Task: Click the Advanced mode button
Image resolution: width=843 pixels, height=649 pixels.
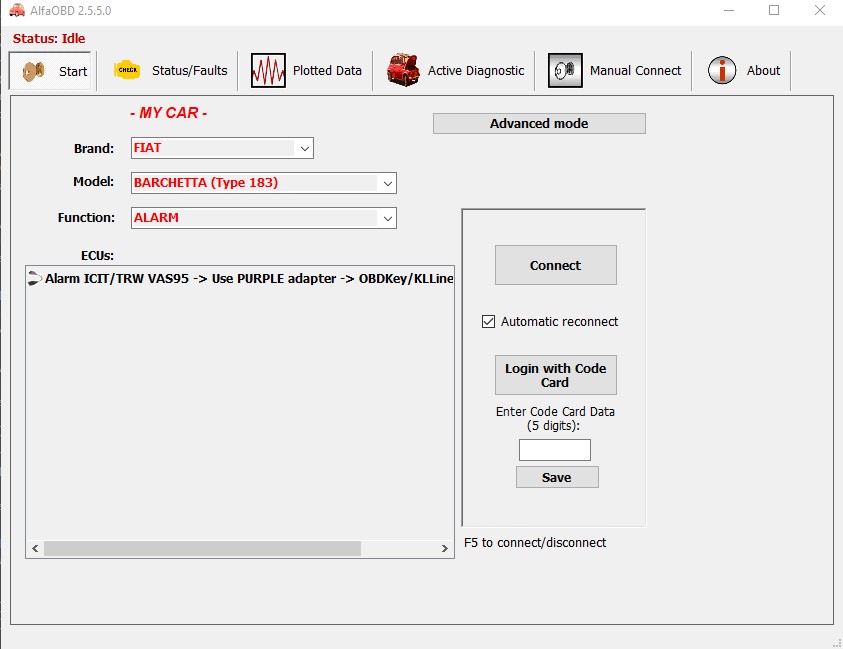Action: [x=539, y=124]
